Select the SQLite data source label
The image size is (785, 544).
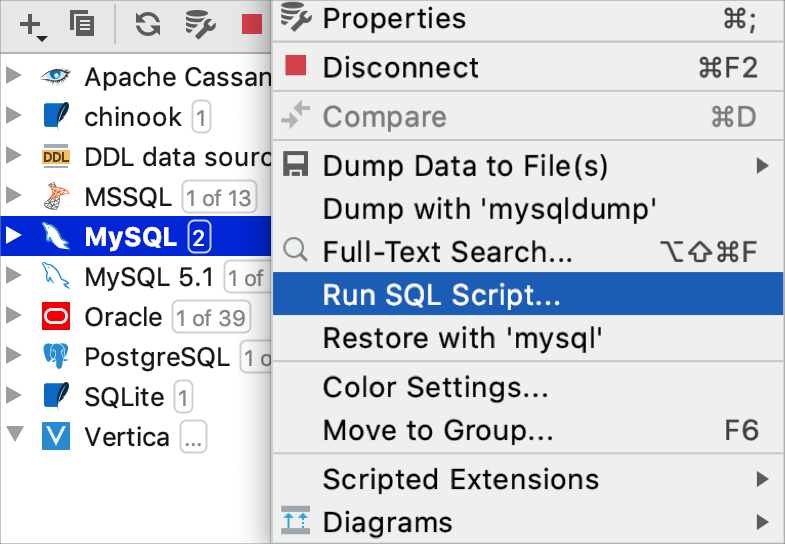point(124,397)
